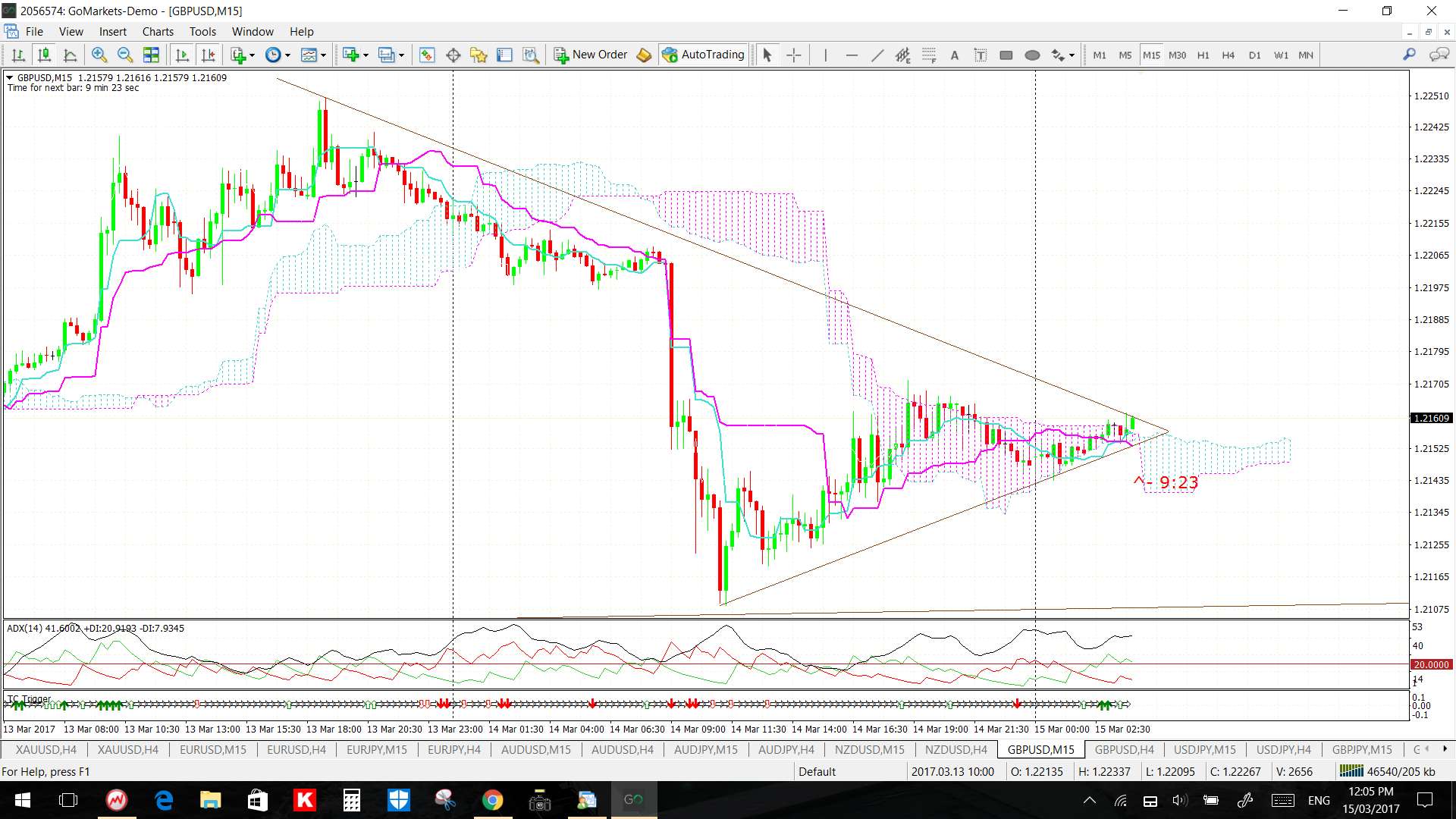Open the indicators list dropdown arrow
This screenshot has width=1456, height=819.
click(x=253, y=55)
